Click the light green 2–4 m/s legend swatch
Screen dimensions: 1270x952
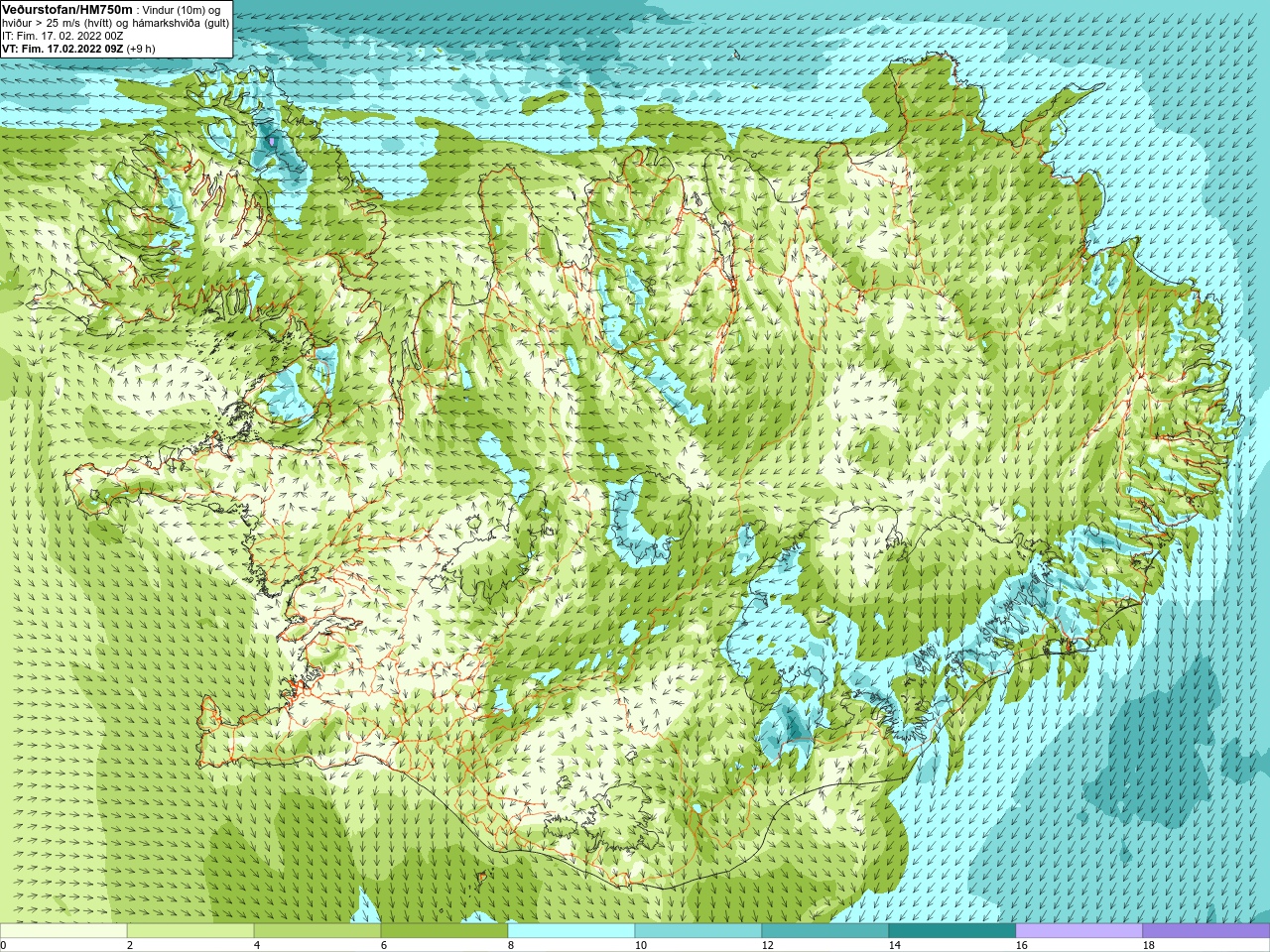click(x=190, y=931)
